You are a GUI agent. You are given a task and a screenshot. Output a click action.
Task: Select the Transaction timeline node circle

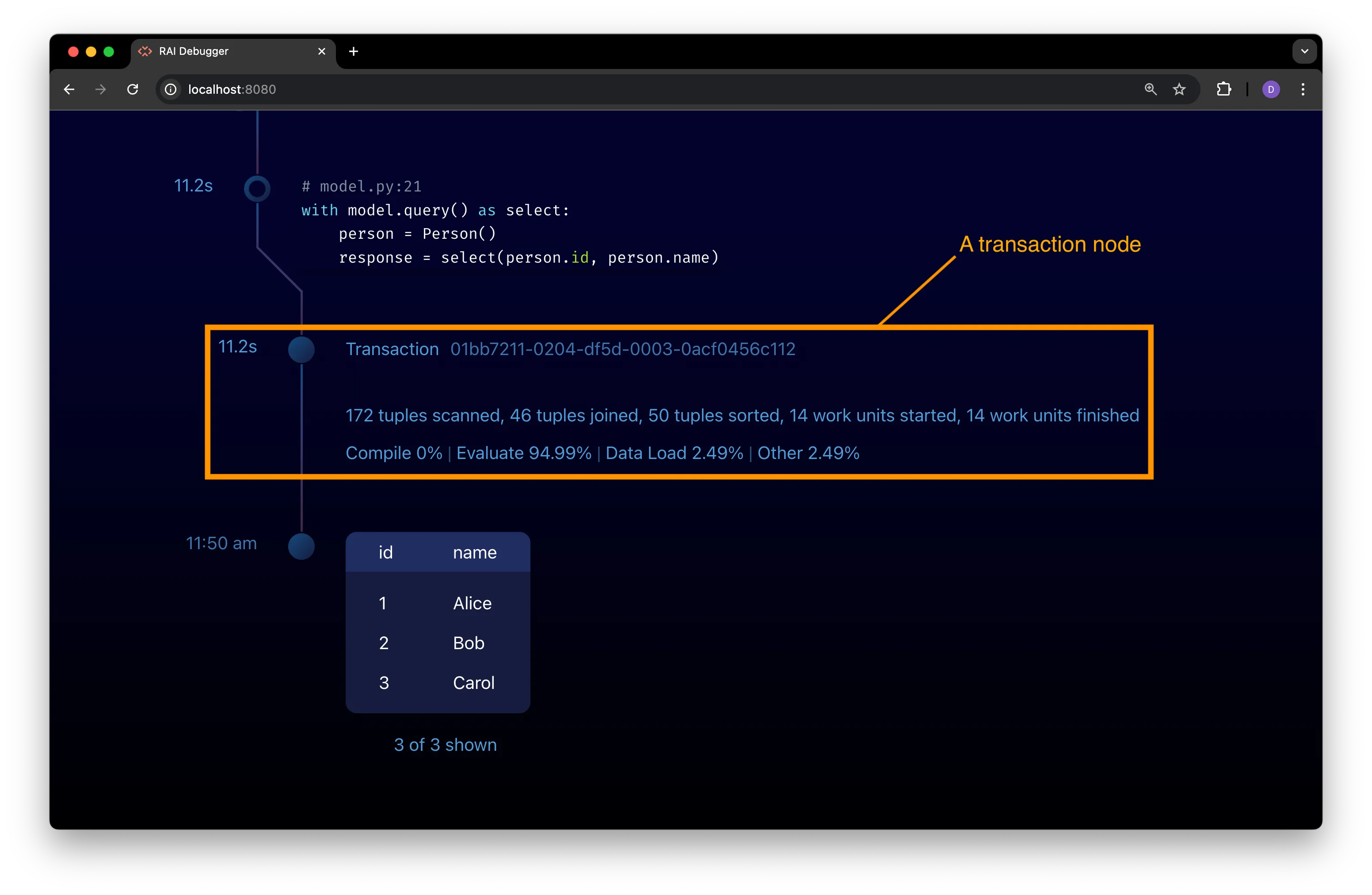click(301, 349)
